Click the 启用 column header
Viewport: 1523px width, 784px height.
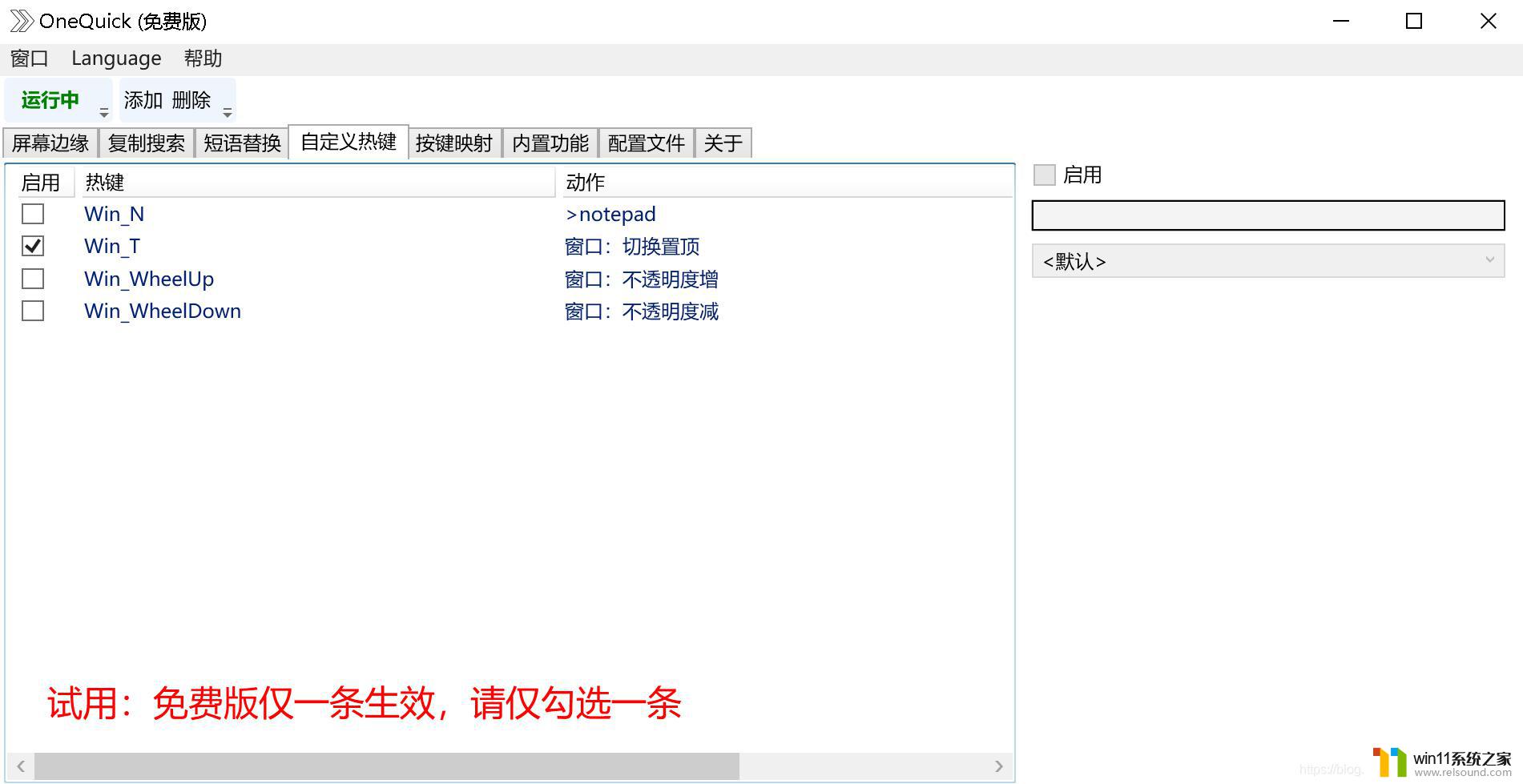click(x=41, y=183)
